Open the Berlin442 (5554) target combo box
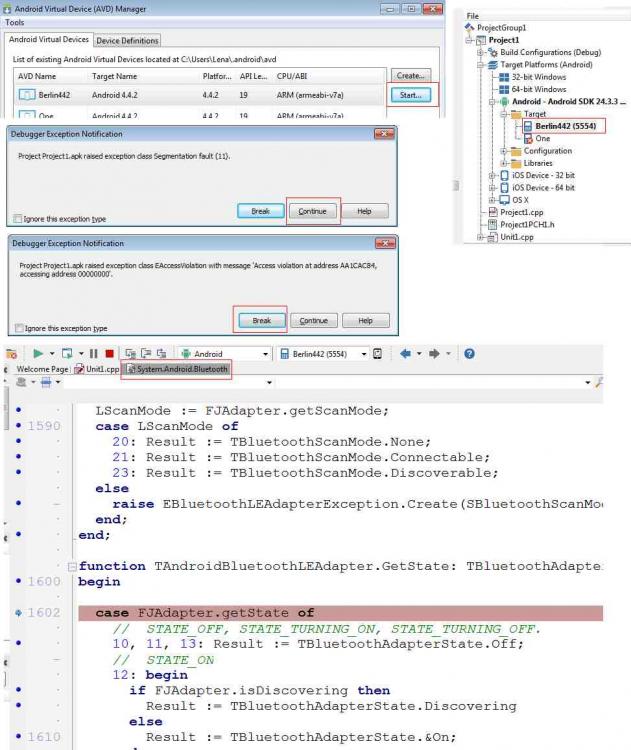 click(323, 353)
